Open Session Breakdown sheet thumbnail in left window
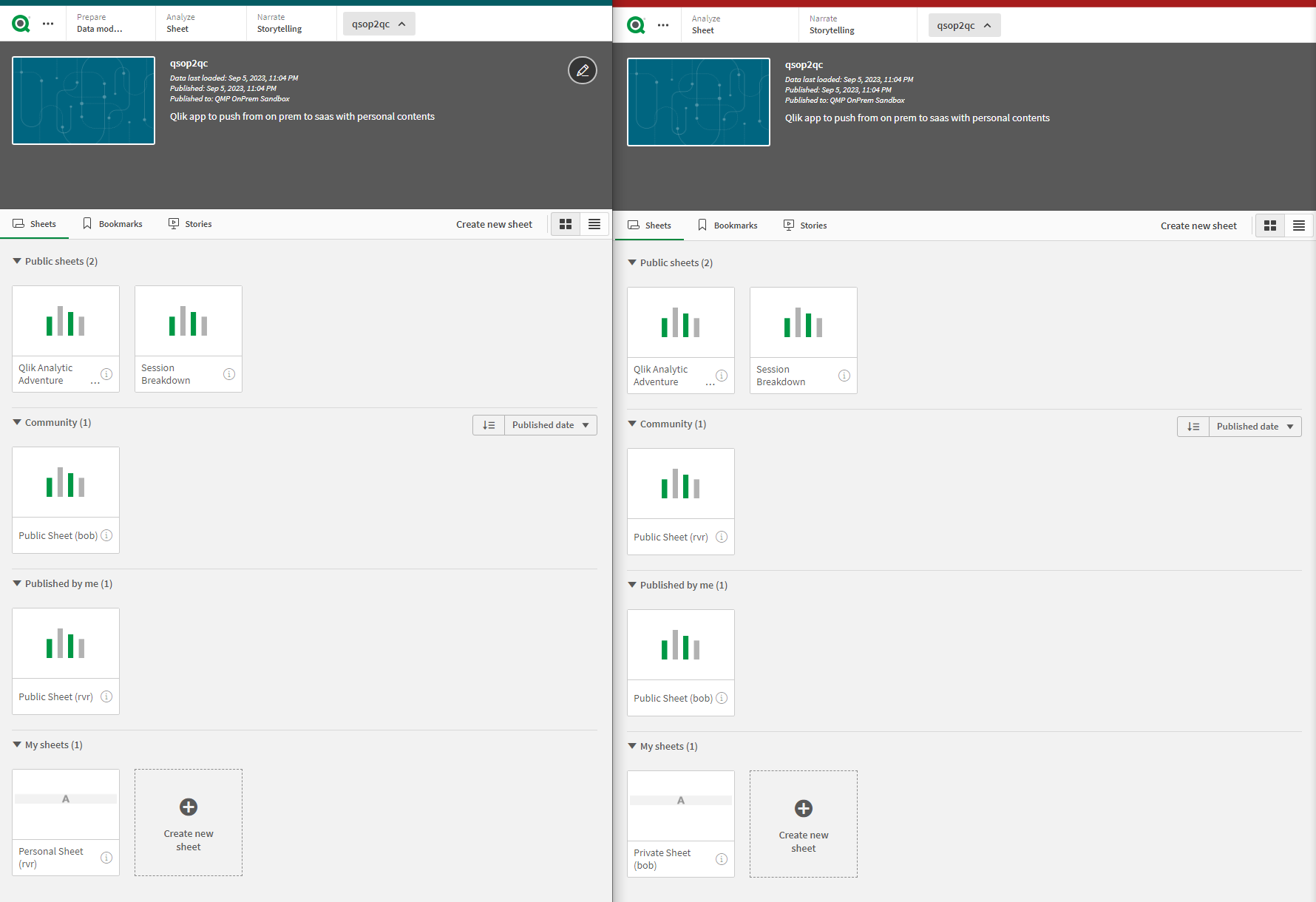1316x902 pixels. tap(189, 321)
